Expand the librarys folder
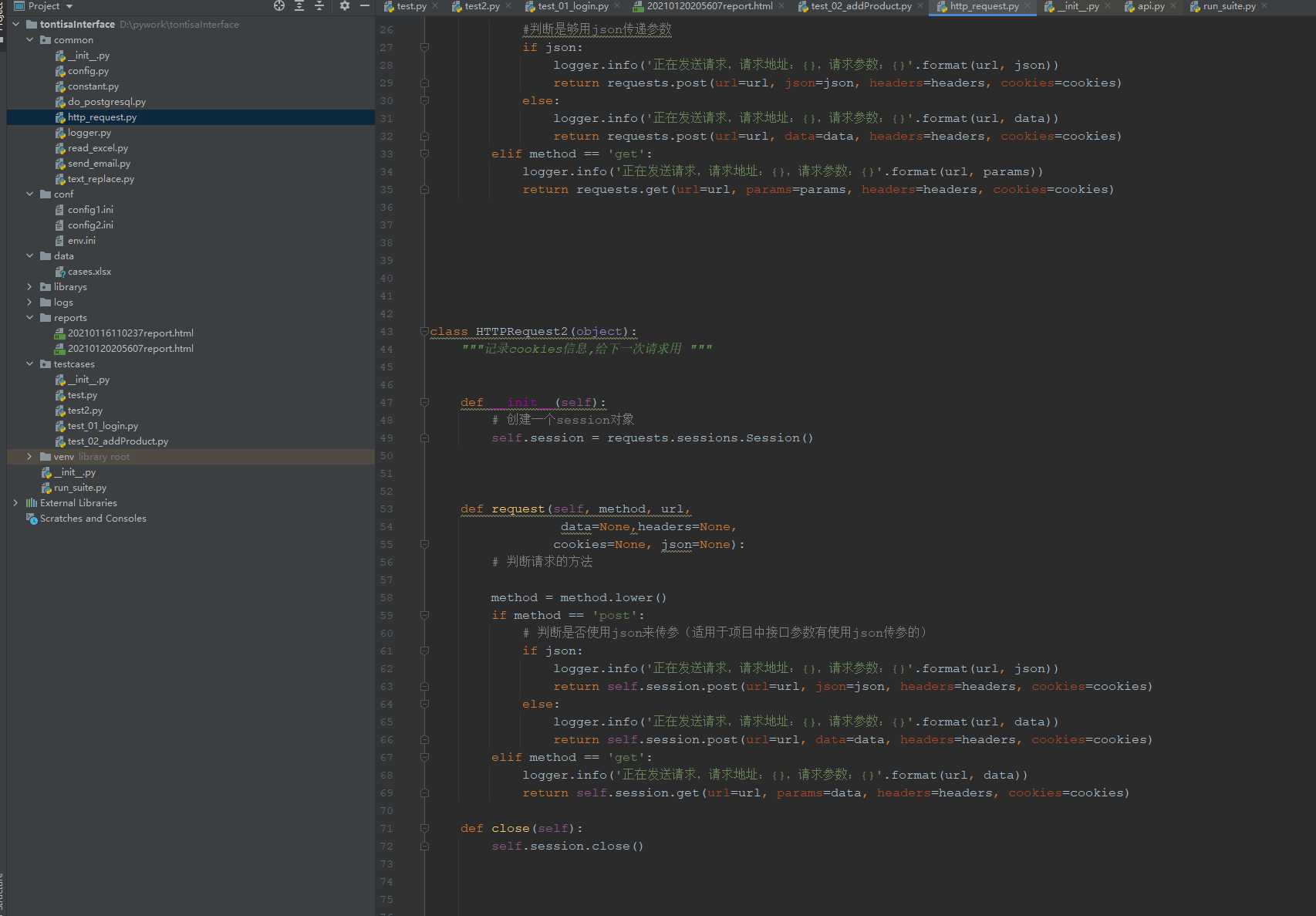Image resolution: width=1316 pixels, height=916 pixels. (x=30, y=287)
